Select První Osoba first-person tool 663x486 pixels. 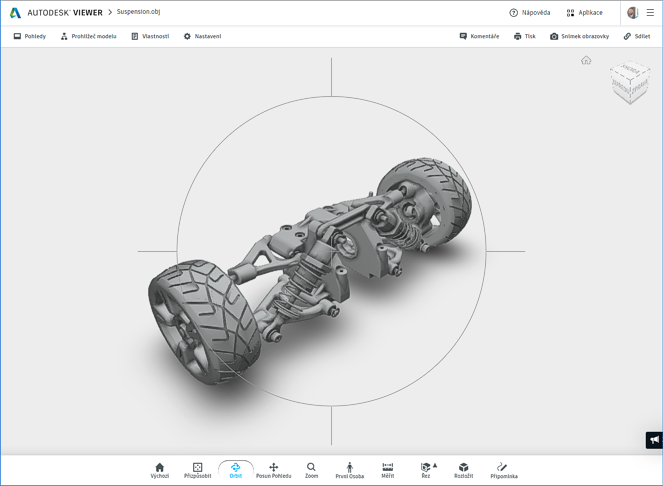tap(350, 470)
